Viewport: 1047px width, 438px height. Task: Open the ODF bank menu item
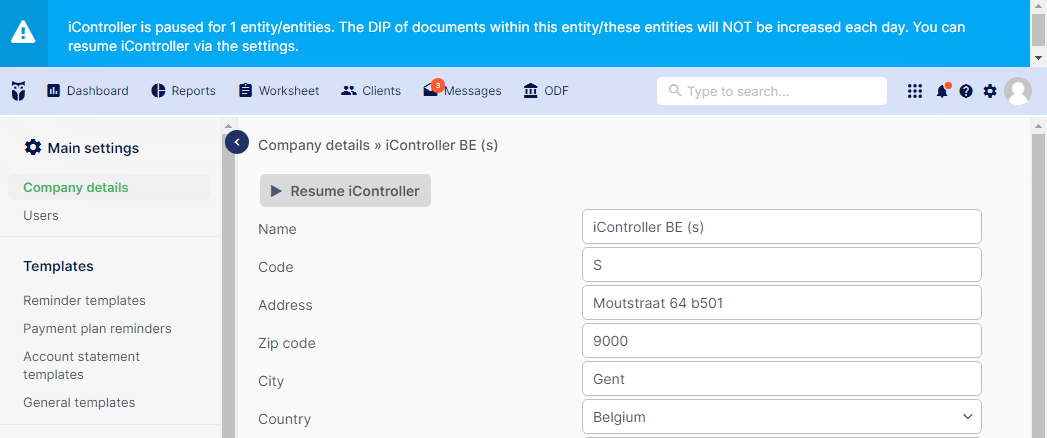(546, 91)
